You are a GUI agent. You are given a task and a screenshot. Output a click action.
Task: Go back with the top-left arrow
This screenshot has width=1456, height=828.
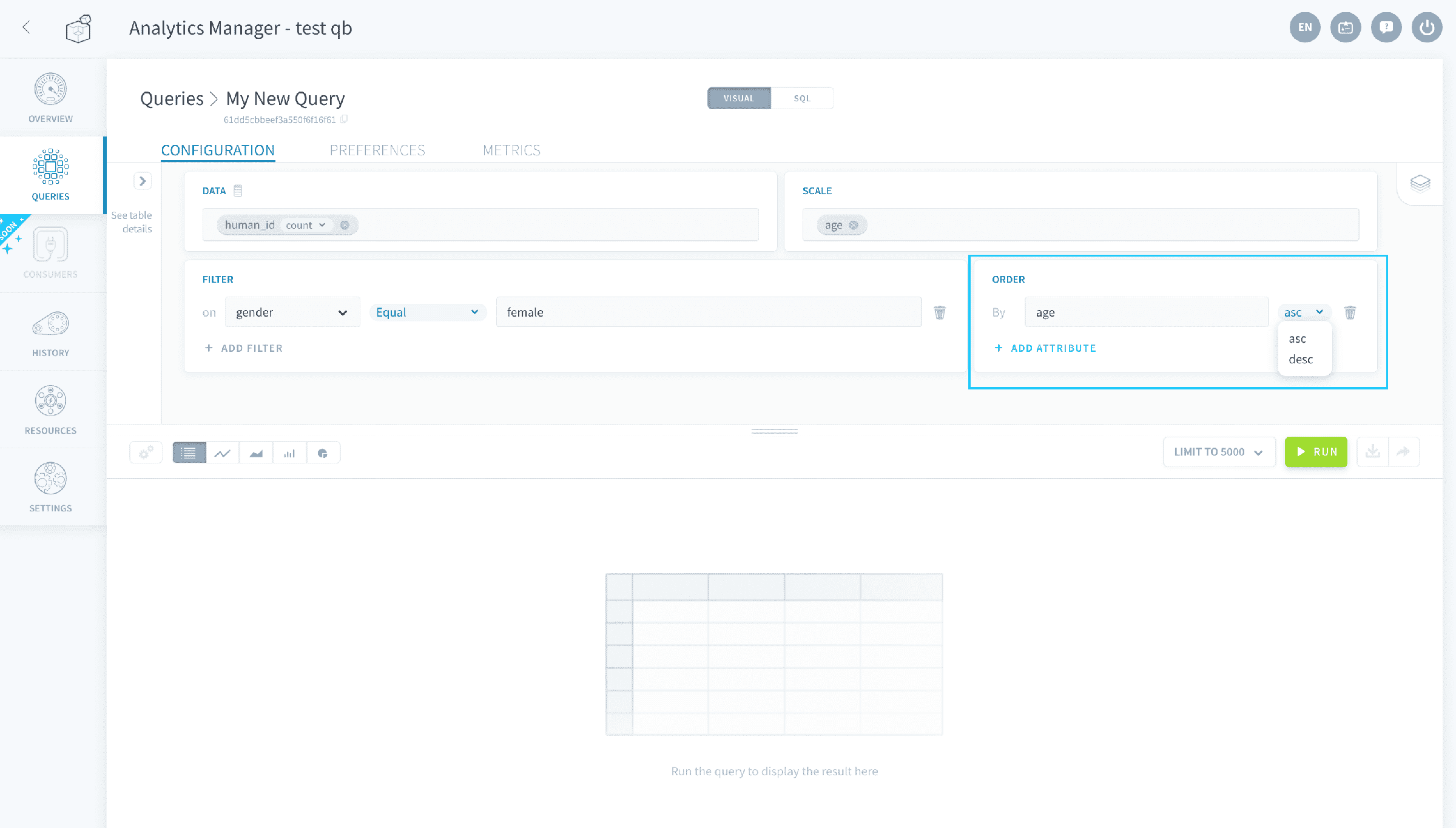pyautogui.click(x=26, y=27)
